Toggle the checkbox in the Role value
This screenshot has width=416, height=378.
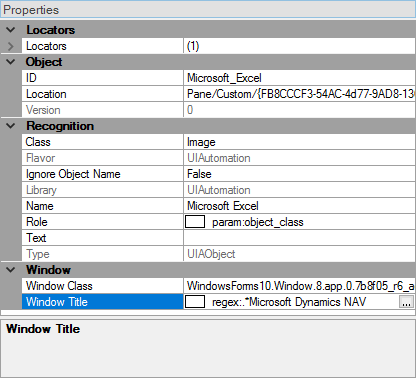(x=195, y=222)
